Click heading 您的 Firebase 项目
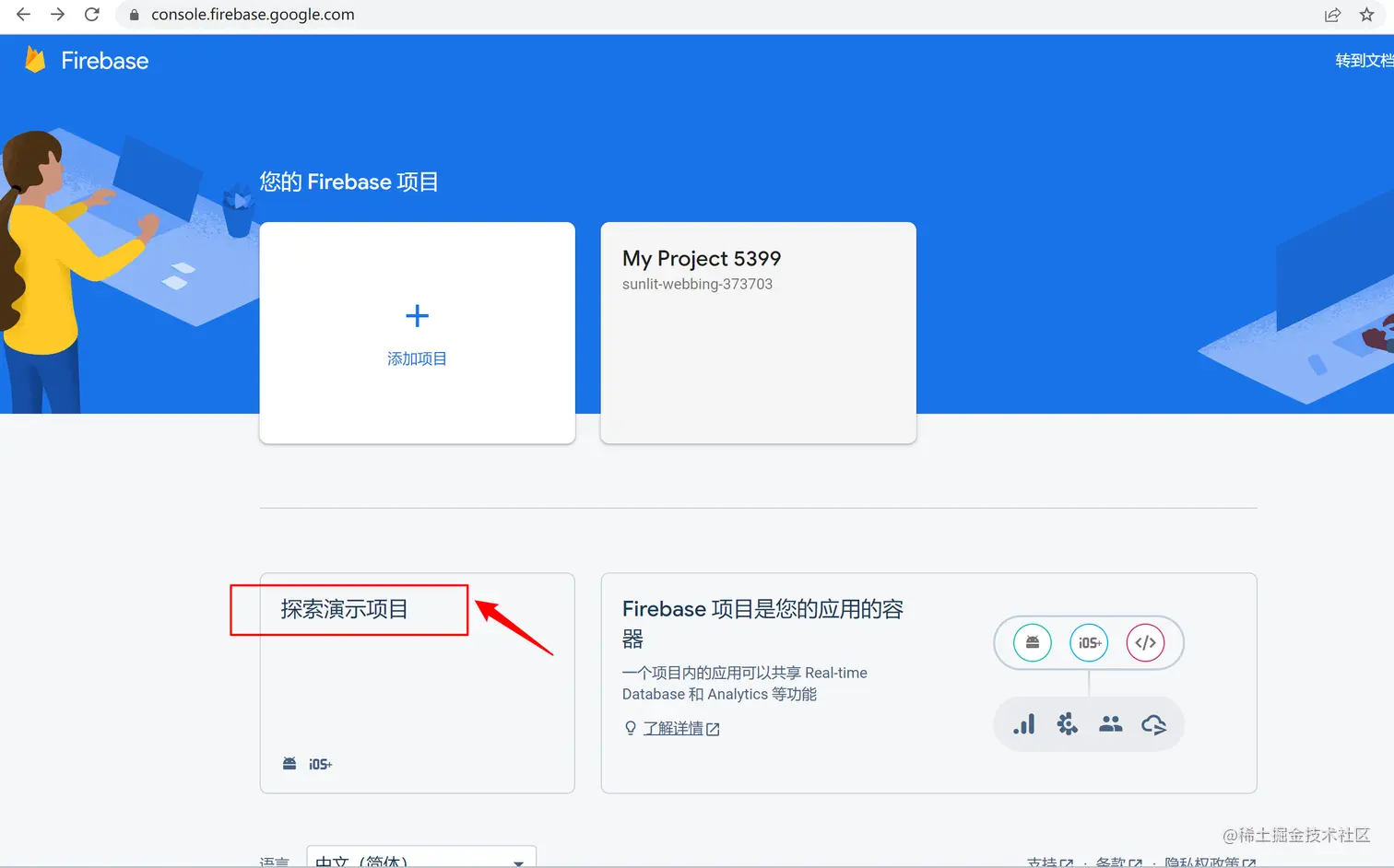This screenshot has height=868, width=1394. click(348, 182)
